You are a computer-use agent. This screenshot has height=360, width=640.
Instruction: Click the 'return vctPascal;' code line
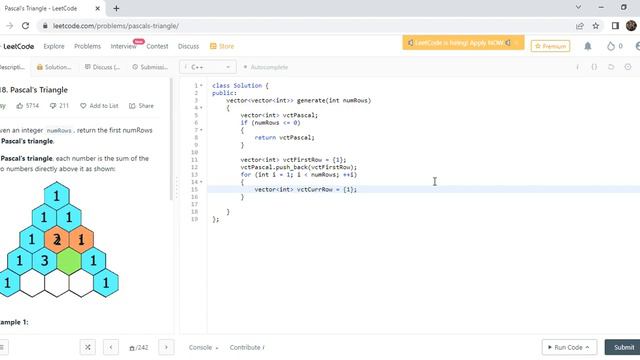[x=284, y=138]
